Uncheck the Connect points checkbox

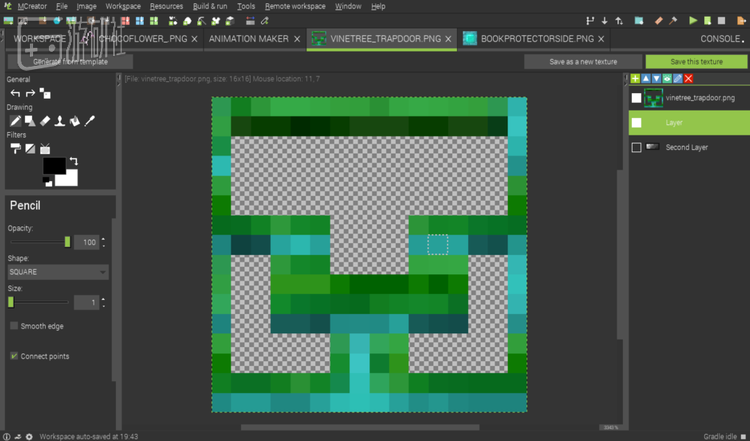[x=14, y=356]
